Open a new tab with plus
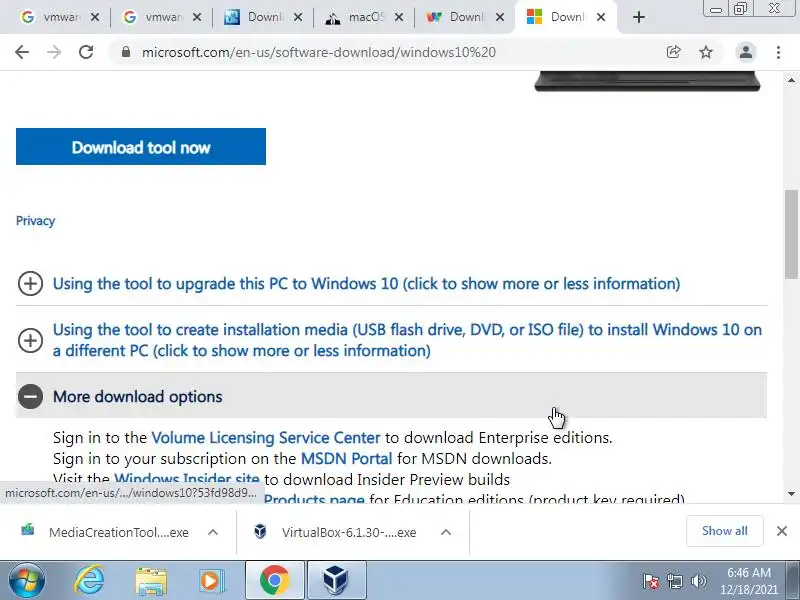Image resolution: width=800 pixels, height=600 pixels. [x=638, y=17]
